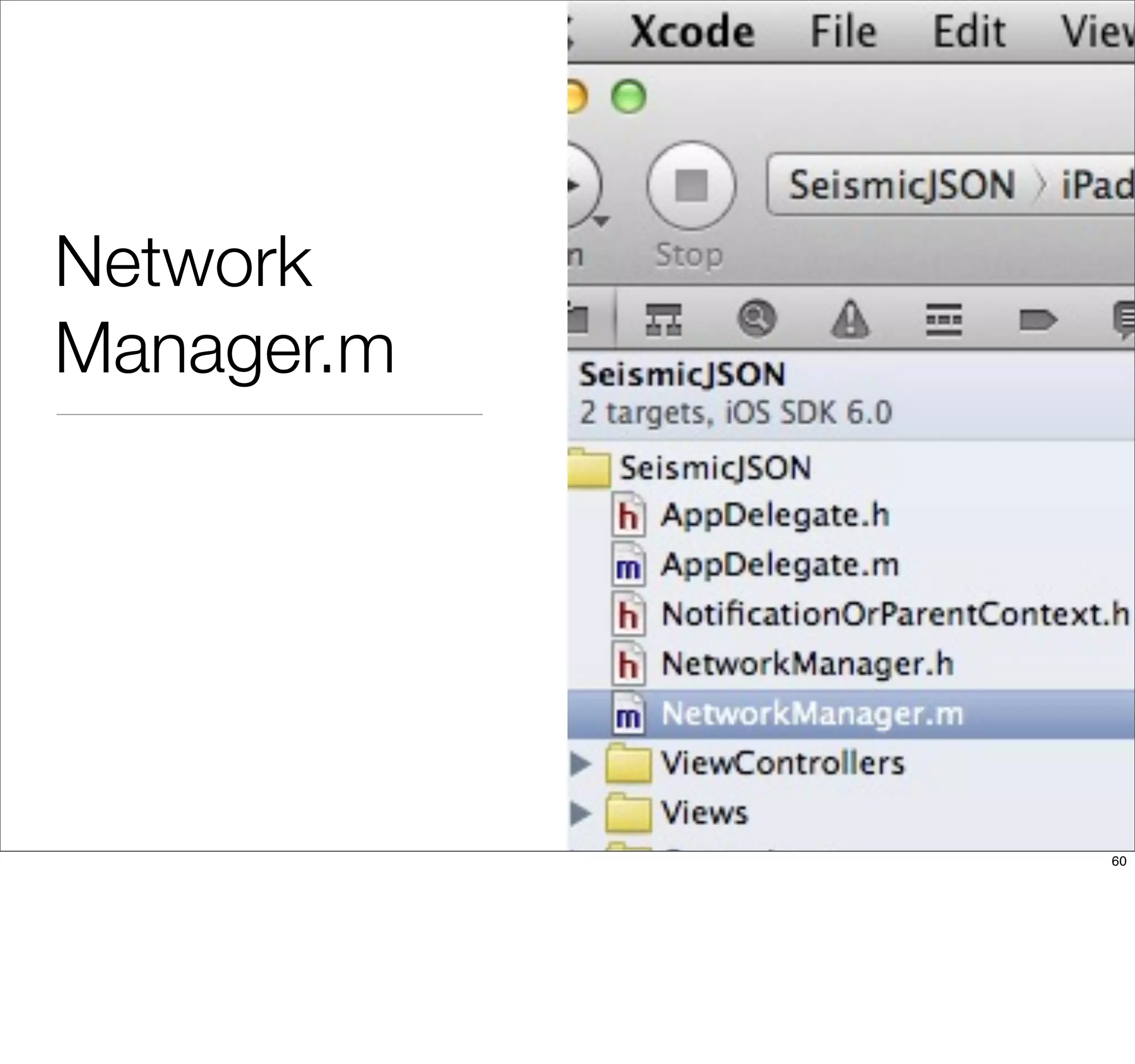
Task: Click the AppDelegate.m implementation file icon
Action: point(628,564)
